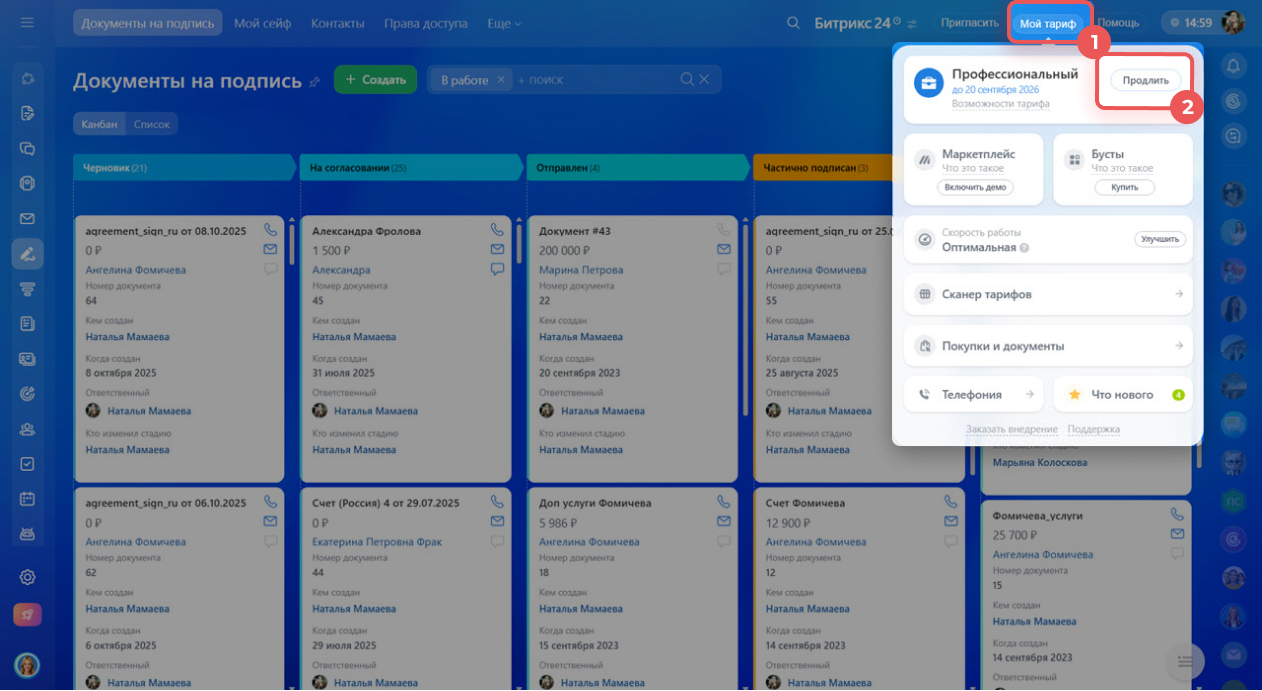This screenshot has height=691, width=1262.
Task: Switch to Канбан view
Action: click(x=100, y=124)
